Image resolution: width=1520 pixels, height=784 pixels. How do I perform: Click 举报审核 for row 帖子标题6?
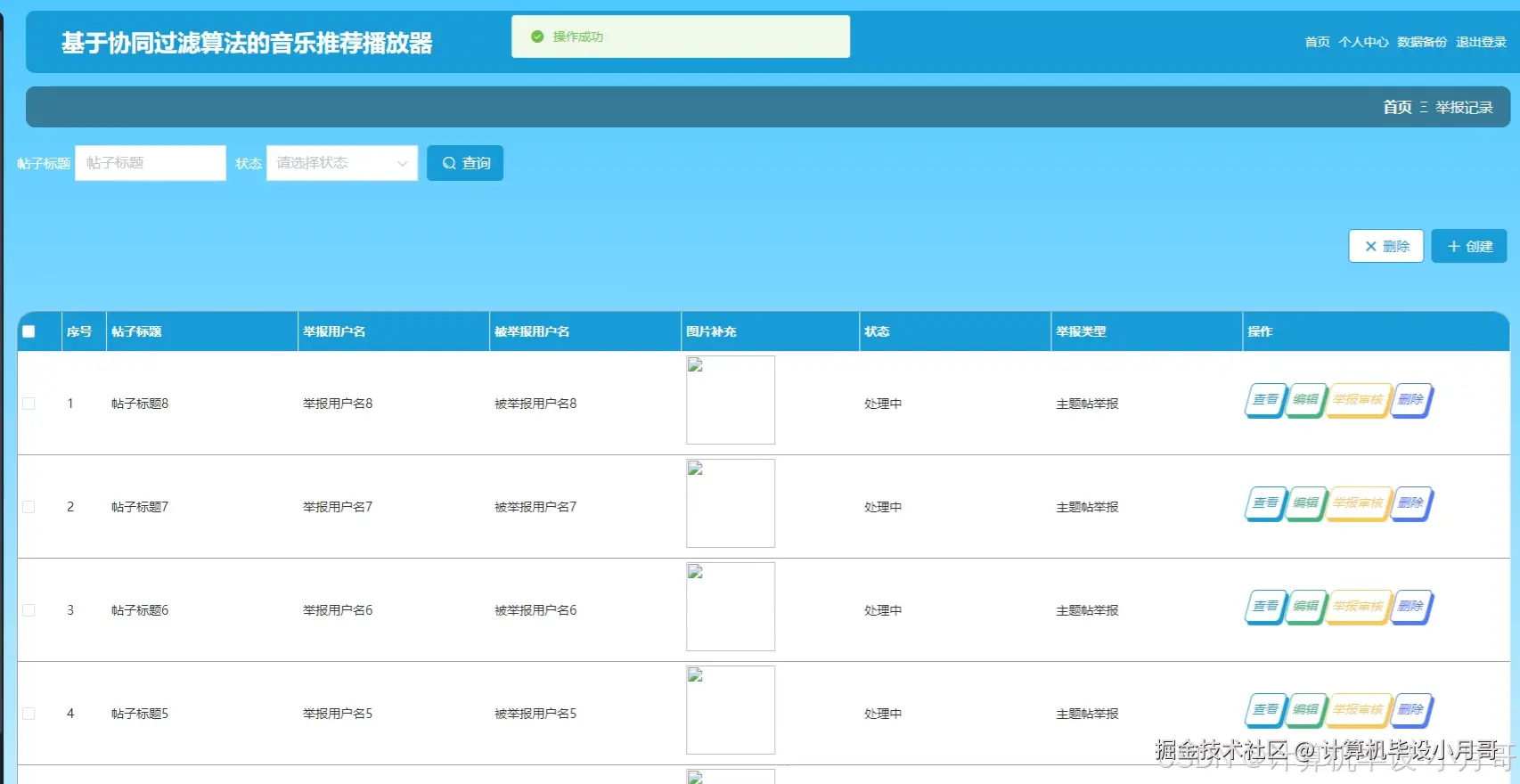tap(1358, 607)
